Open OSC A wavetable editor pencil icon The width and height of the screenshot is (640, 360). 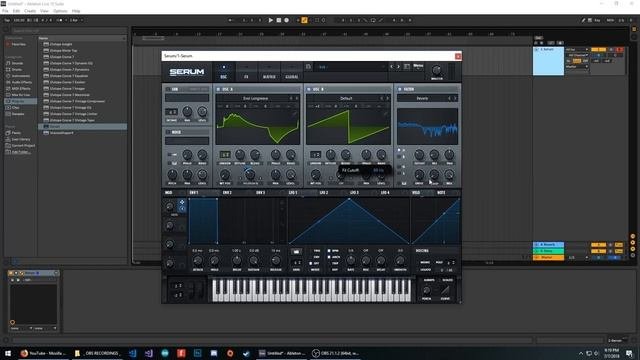click(295, 114)
